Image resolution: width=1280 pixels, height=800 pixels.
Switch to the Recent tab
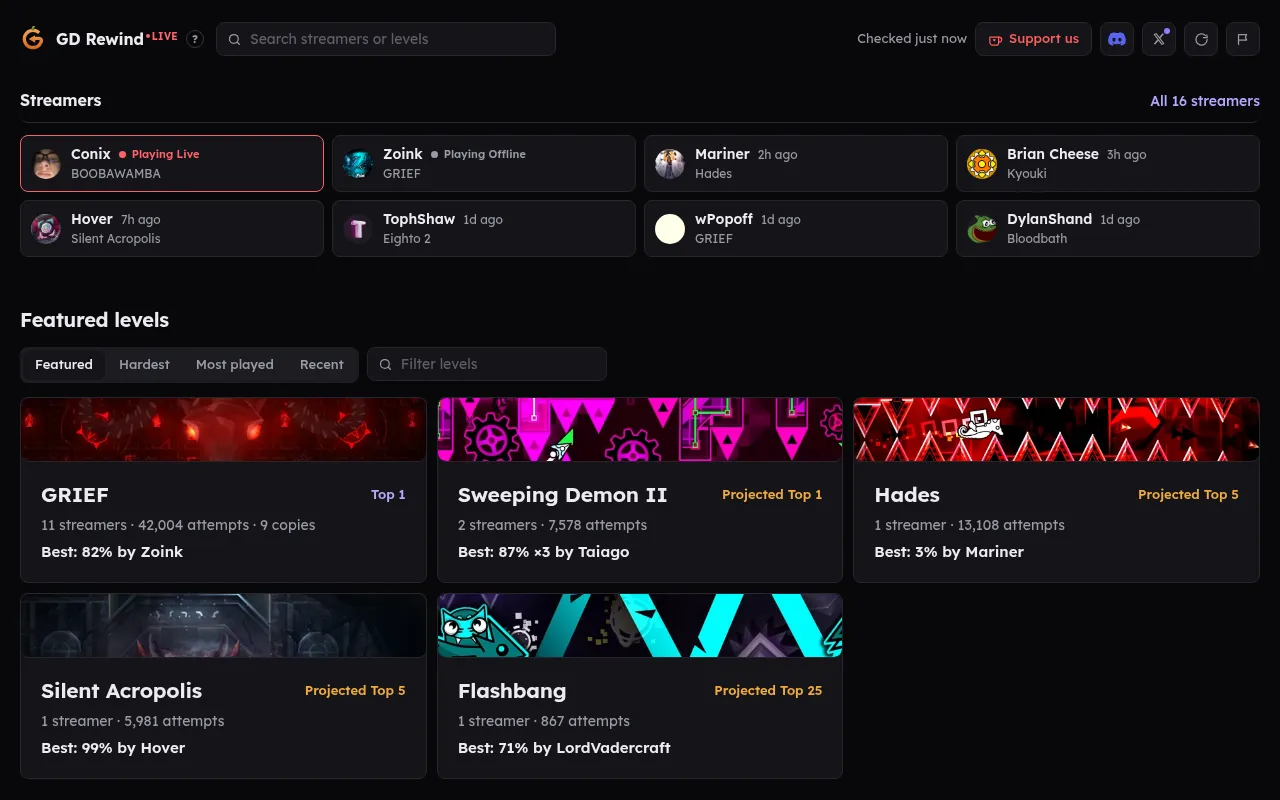click(x=322, y=365)
